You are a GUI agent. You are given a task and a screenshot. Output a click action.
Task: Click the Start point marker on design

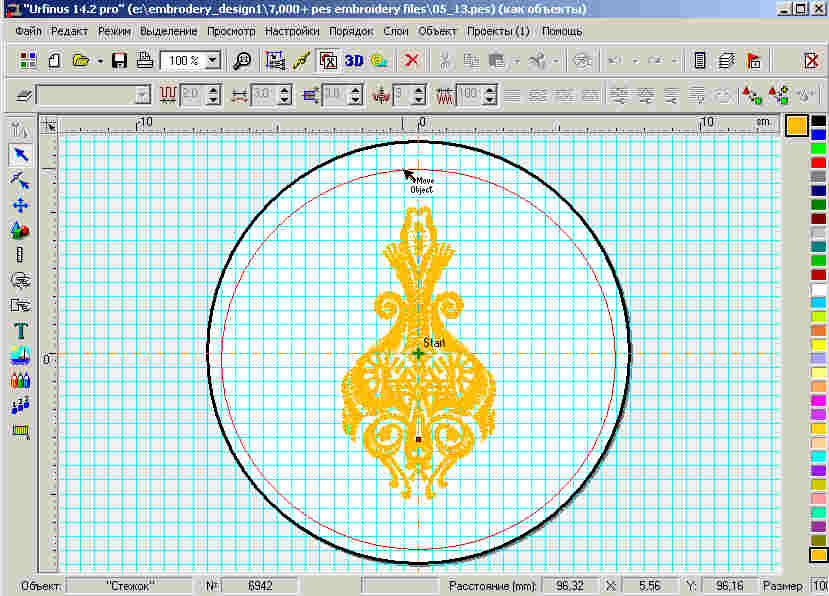click(418, 353)
